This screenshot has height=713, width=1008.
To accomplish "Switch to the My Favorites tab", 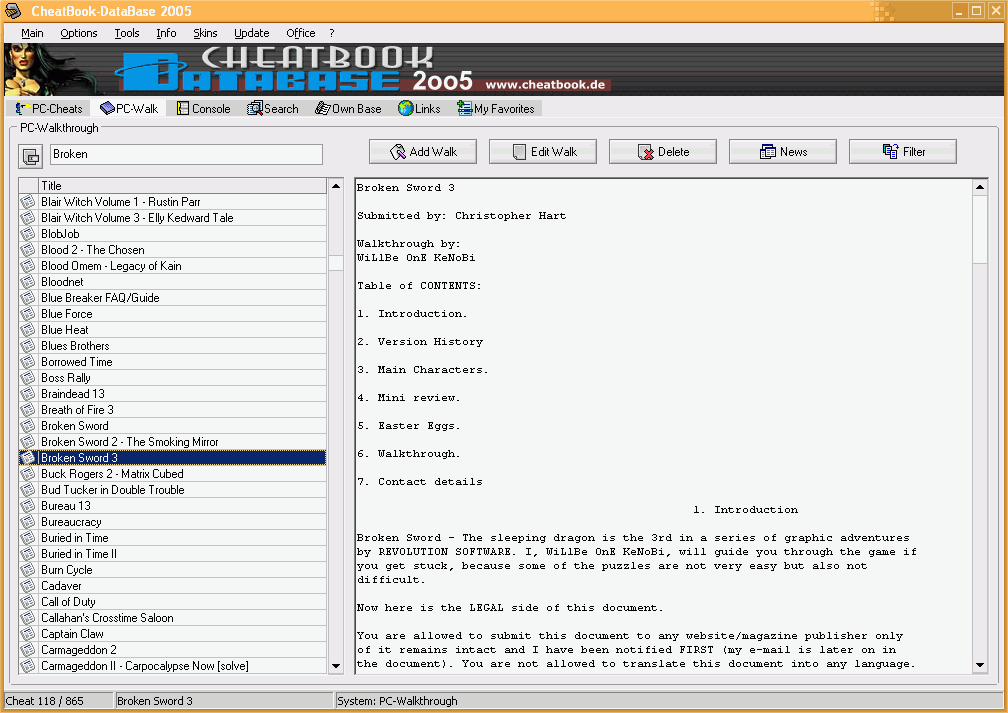I will coord(496,109).
